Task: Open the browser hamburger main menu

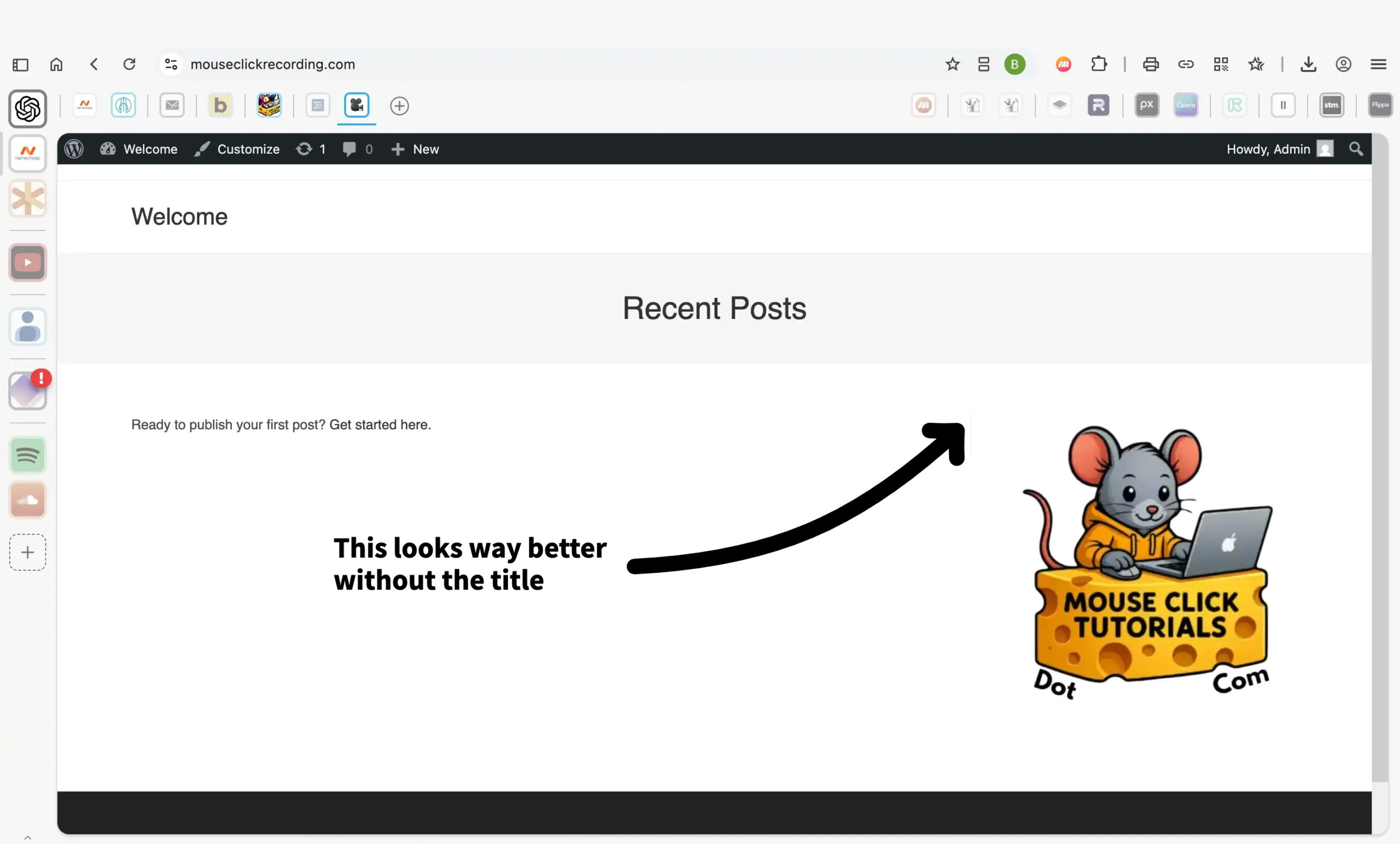Action: (x=1379, y=64)
